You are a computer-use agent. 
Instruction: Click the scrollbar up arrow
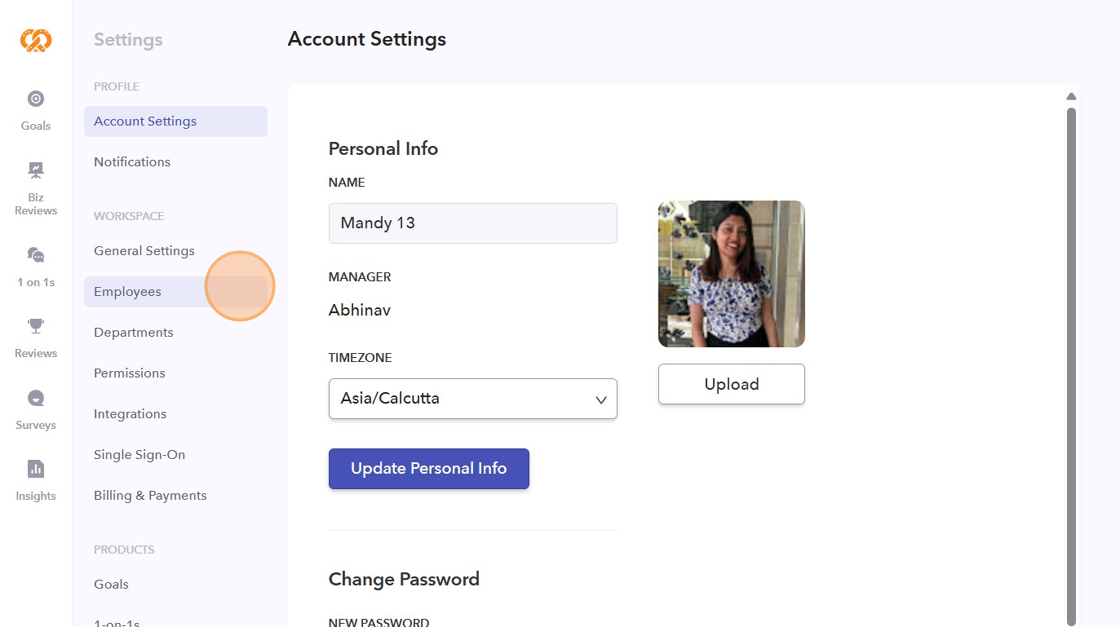(x=1071, y=97)
